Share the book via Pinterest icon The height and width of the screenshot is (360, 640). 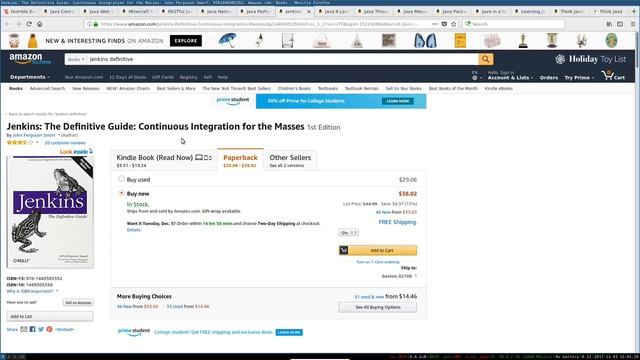tap(49, 329)
